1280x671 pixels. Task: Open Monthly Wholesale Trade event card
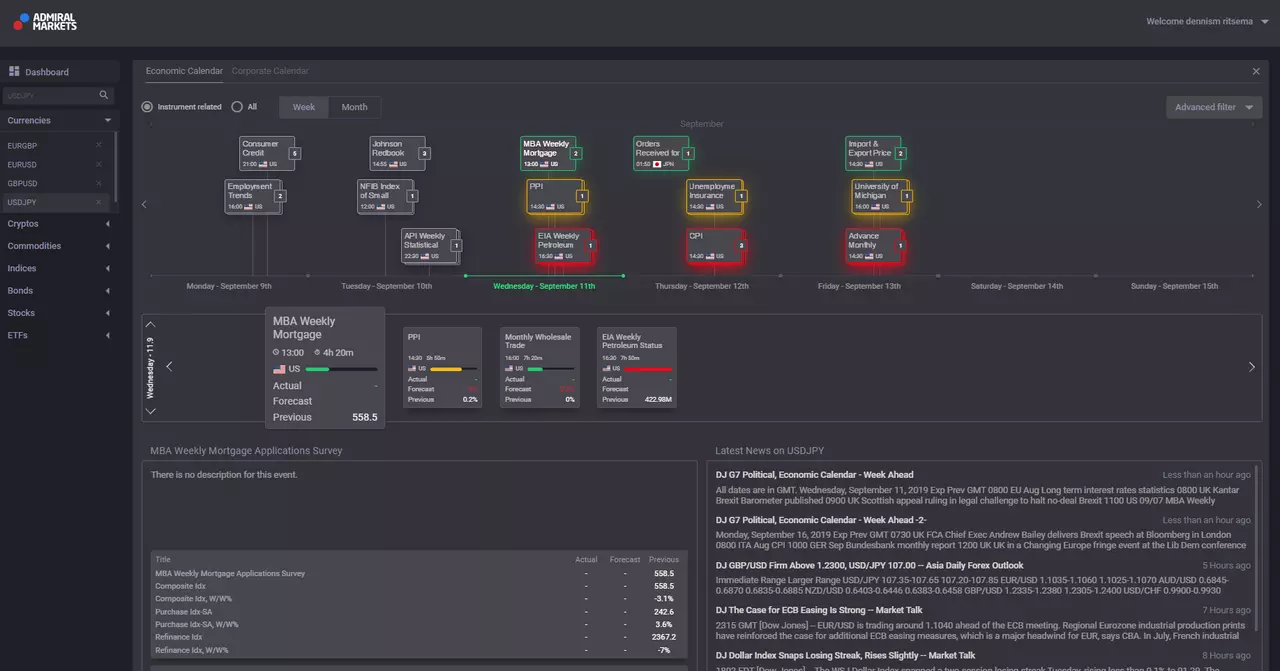[x=541, y=367]
